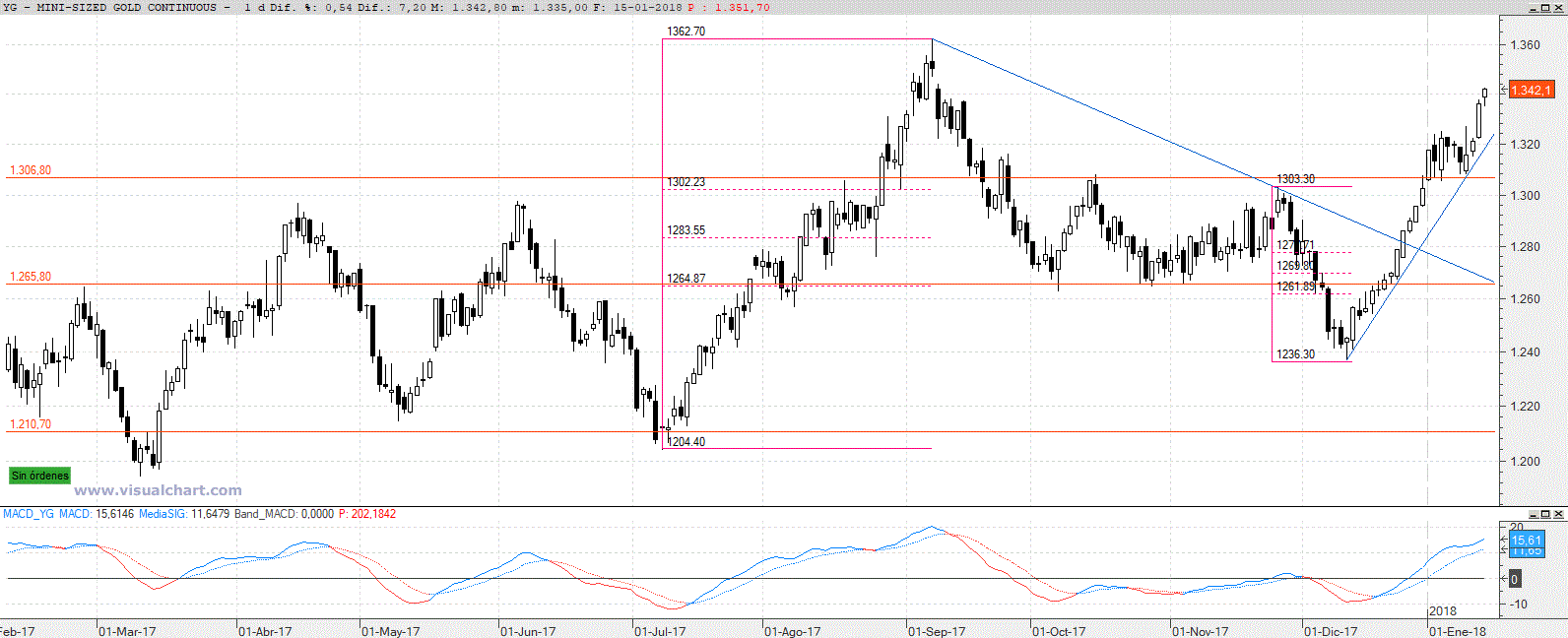Select the blue 15,61 MACD value tag
The height and width of the screenshot is (638, 1568).
point(1527,541)
